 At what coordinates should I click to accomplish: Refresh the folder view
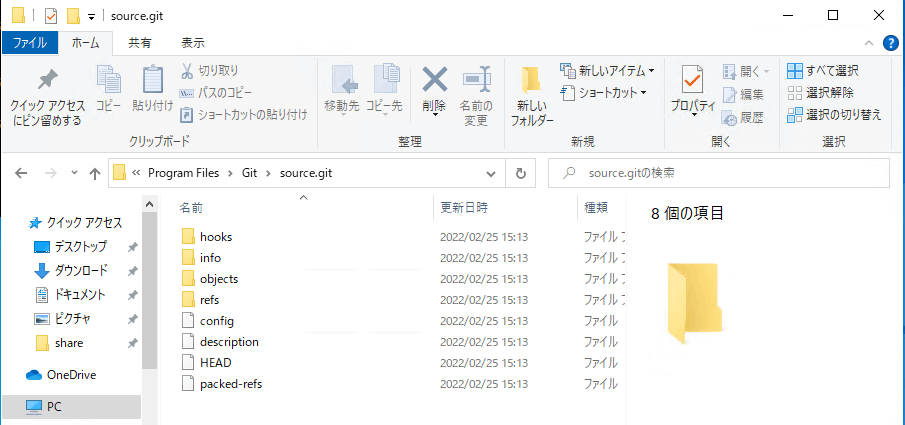click(521, 173)
